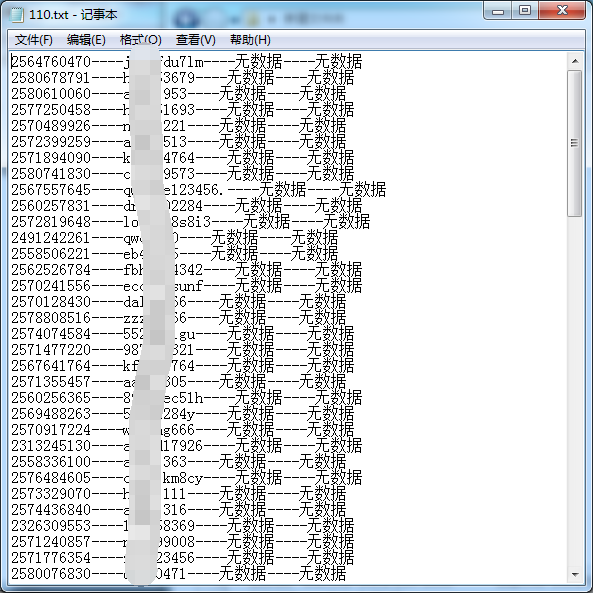Click the scrollbar down arrow
This screenshot has width=593, height=593.
pos(575,574)
